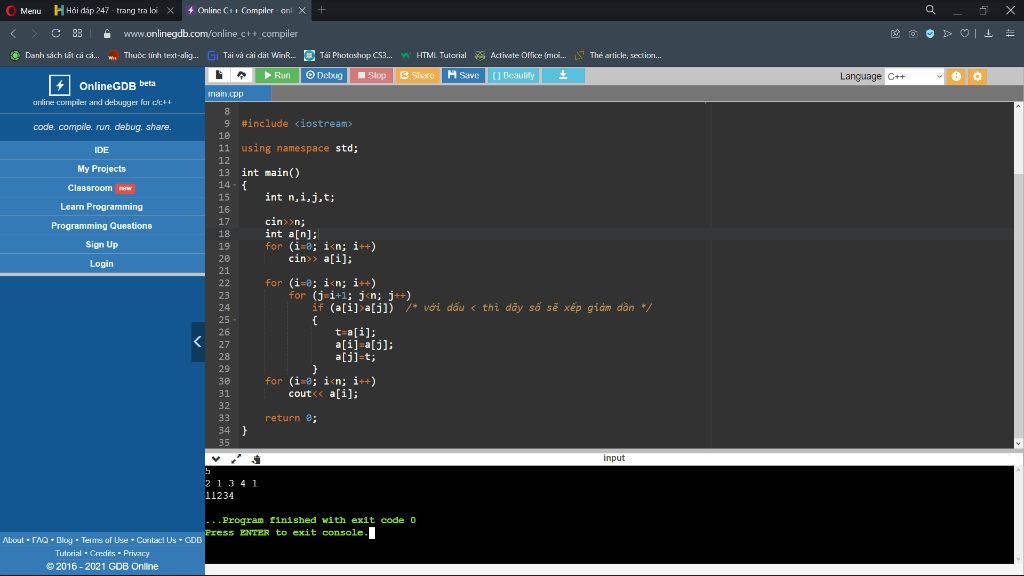Open the Tutorial footer link

[x=68, y=553]
